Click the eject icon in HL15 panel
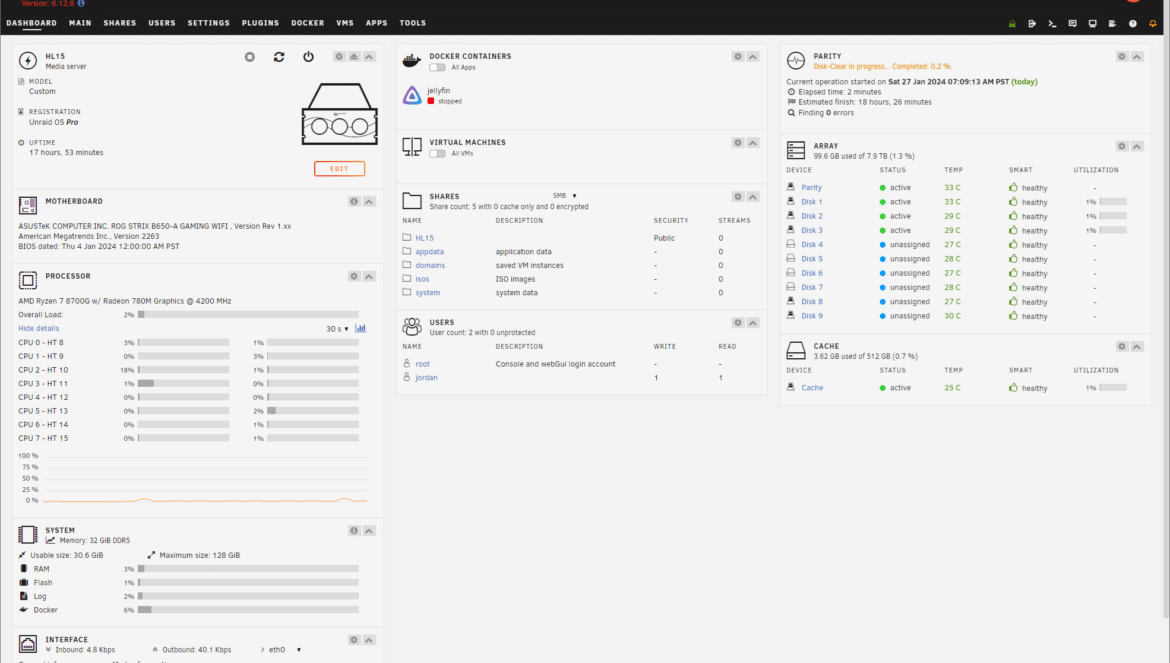This screenshot has width=1170, height=663. (354, 57)
